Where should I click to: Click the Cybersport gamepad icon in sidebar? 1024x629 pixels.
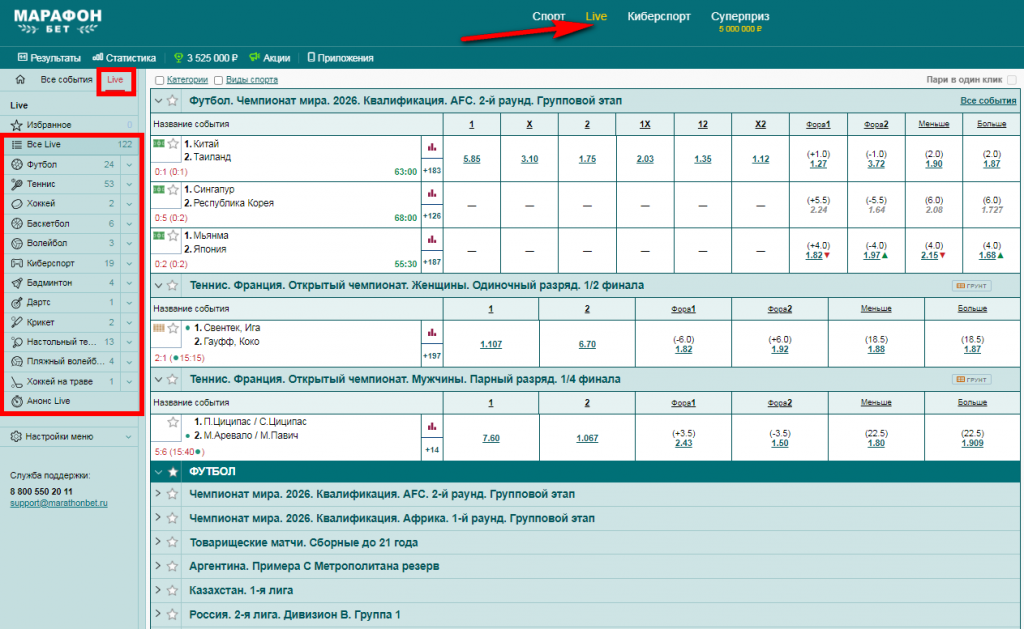click(x=17, y=263)
